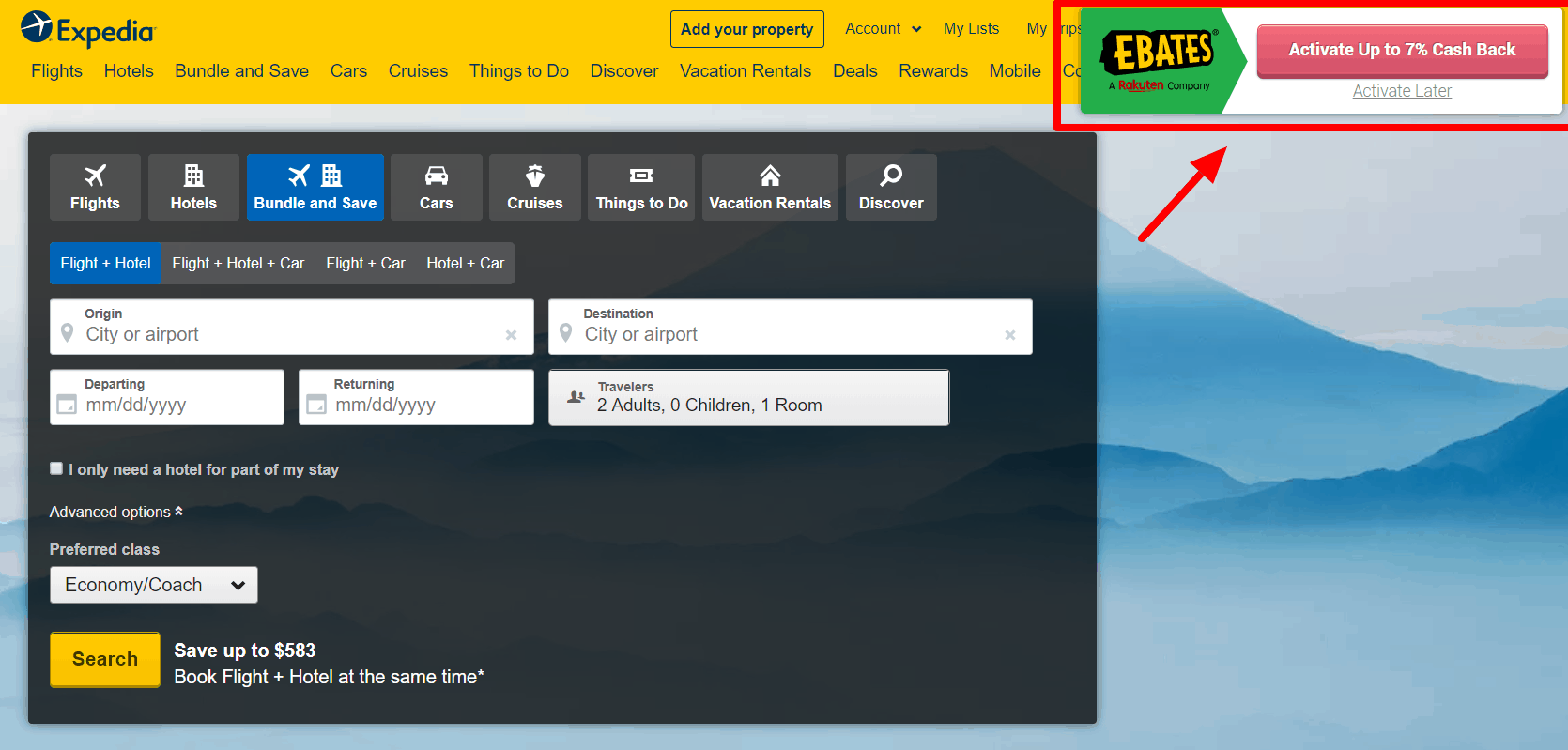The height and width of the screenshot is (750, 1568).
Task: Click Mobile in the top navigation
Action: (x=1015, y=71)
